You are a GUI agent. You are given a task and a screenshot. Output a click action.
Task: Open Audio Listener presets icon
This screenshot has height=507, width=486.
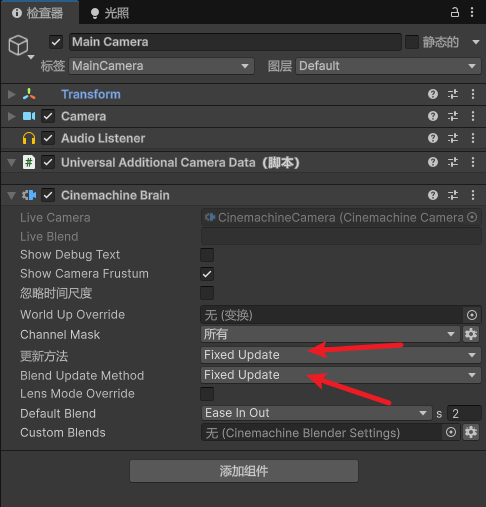453,138
